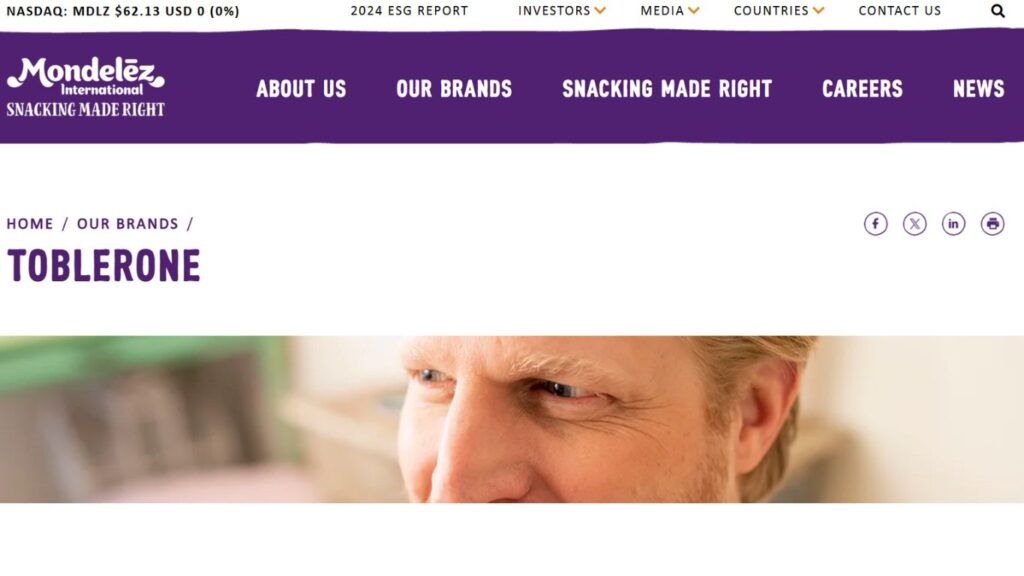Click the Toblerone hero banner image
1024x576 pixels.
512,419
